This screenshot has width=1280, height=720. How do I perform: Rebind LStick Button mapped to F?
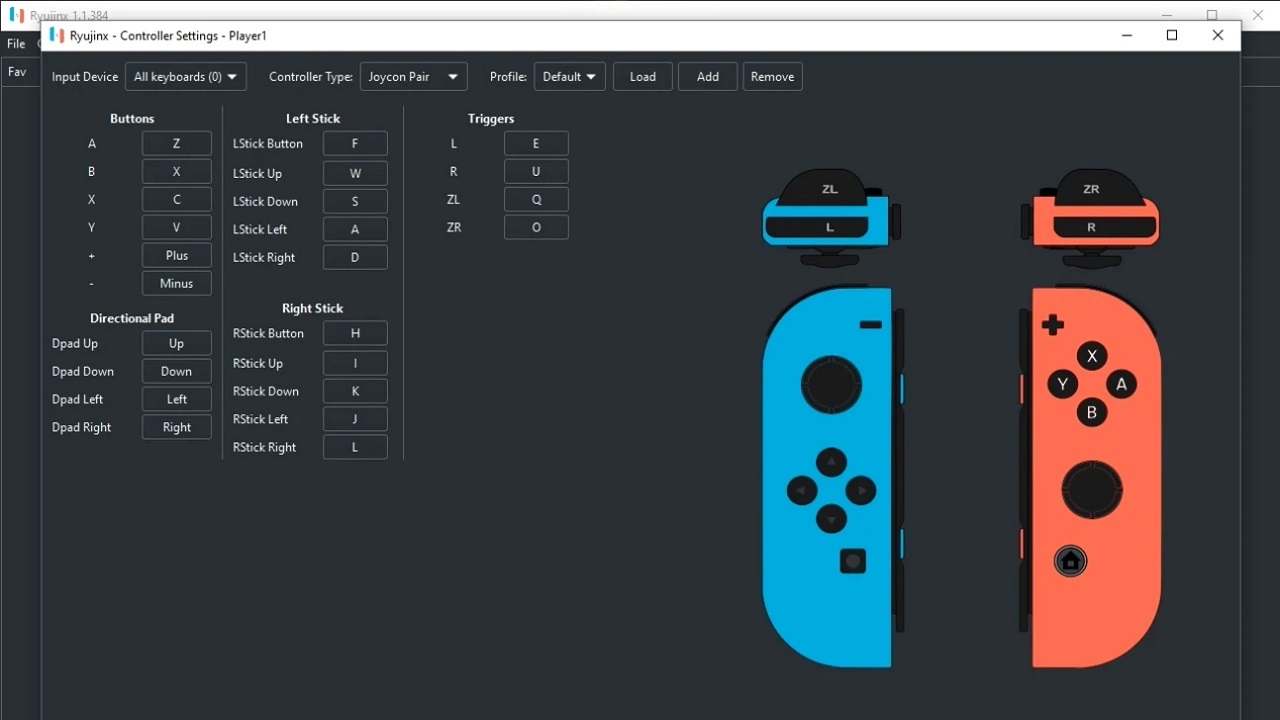tap(355, 144)
